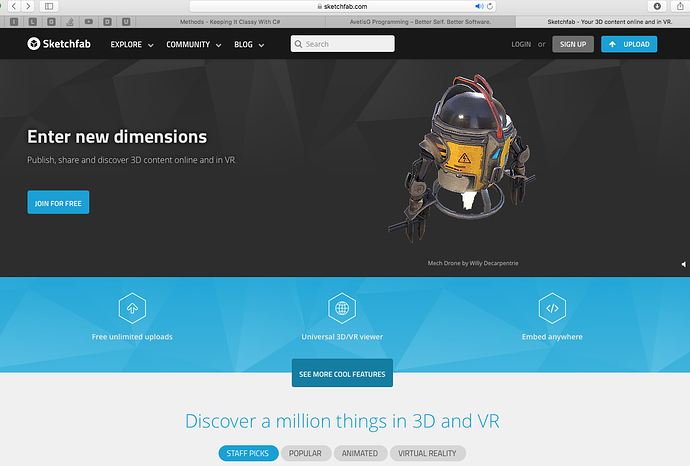Go forward with the Safari forward arrow

point(28,6)
